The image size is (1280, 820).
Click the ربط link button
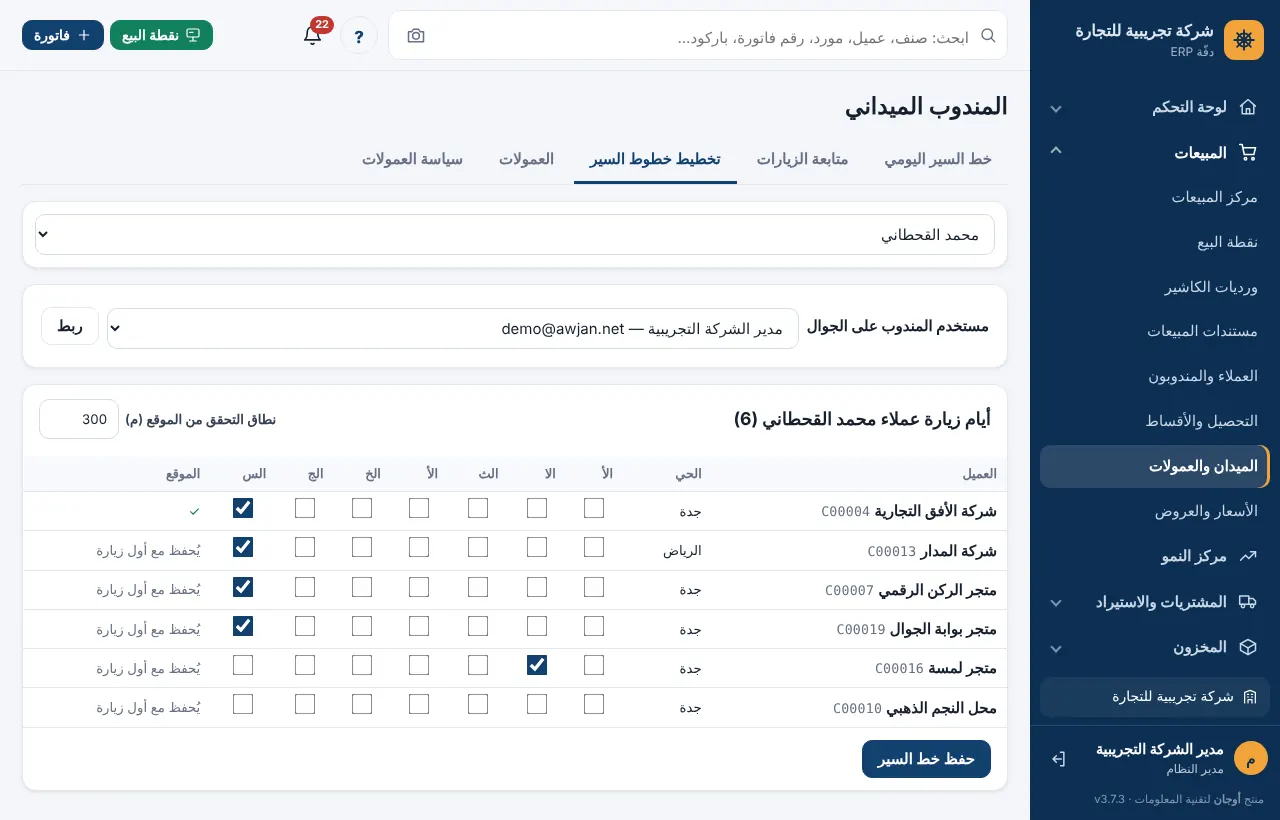[70, 326]
